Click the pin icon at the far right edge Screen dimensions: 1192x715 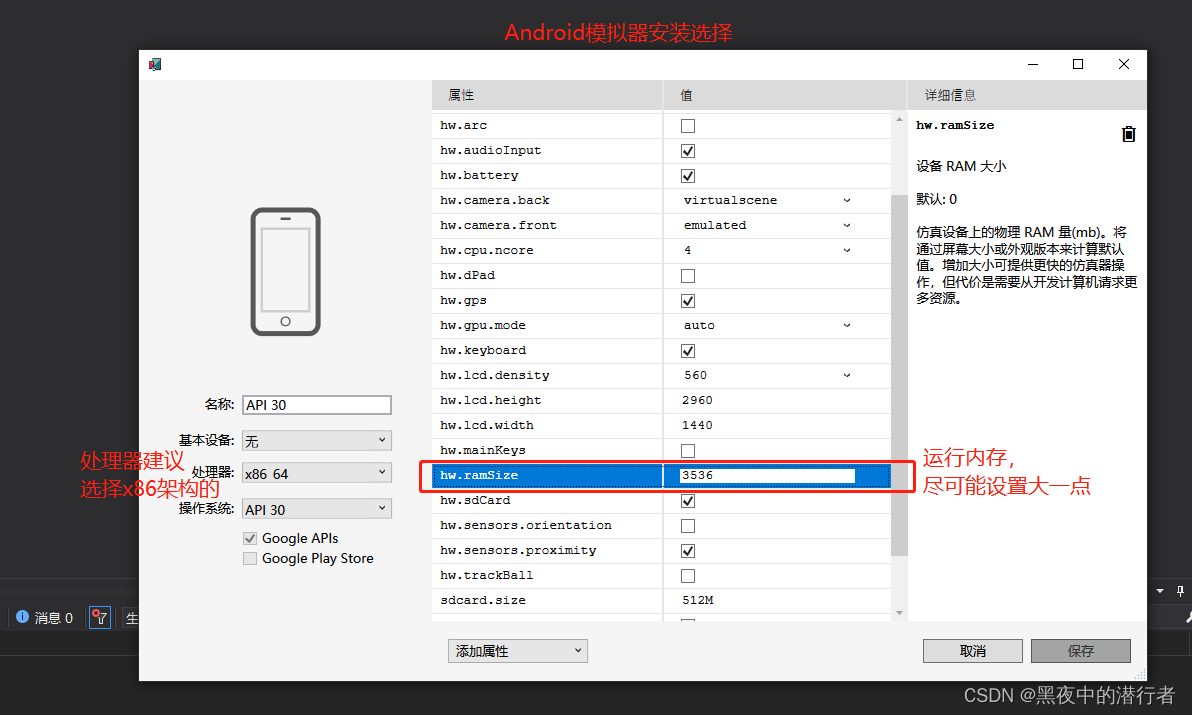[x=1181, y=590]
